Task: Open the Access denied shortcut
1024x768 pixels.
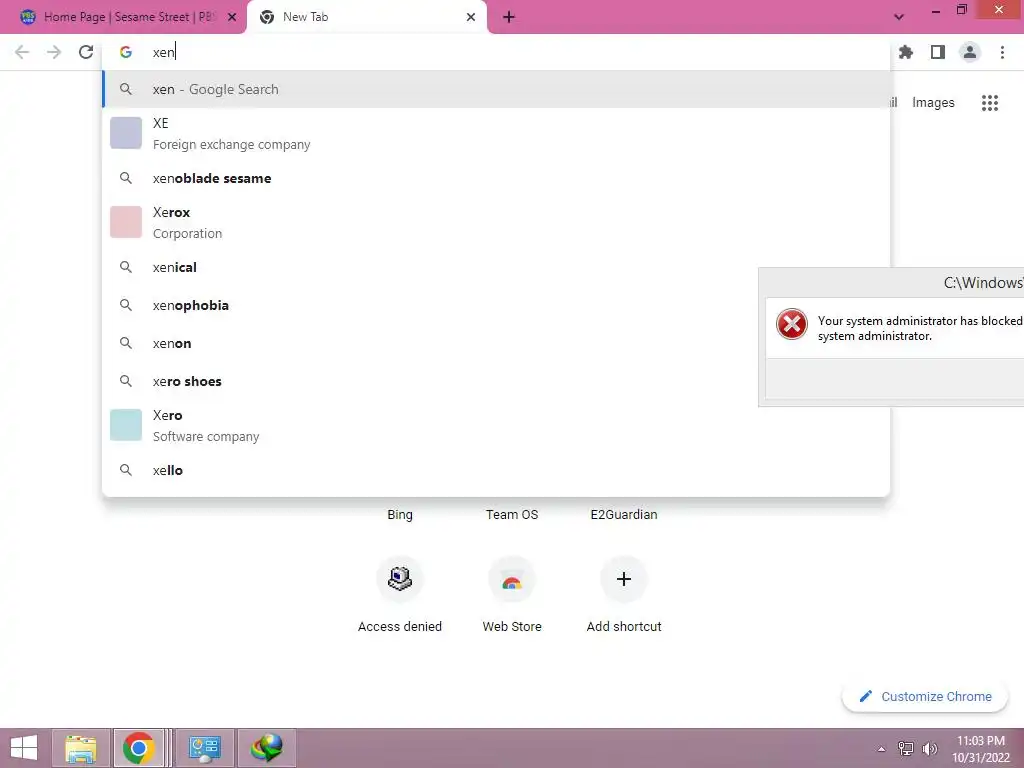Action: pos(400,593)
